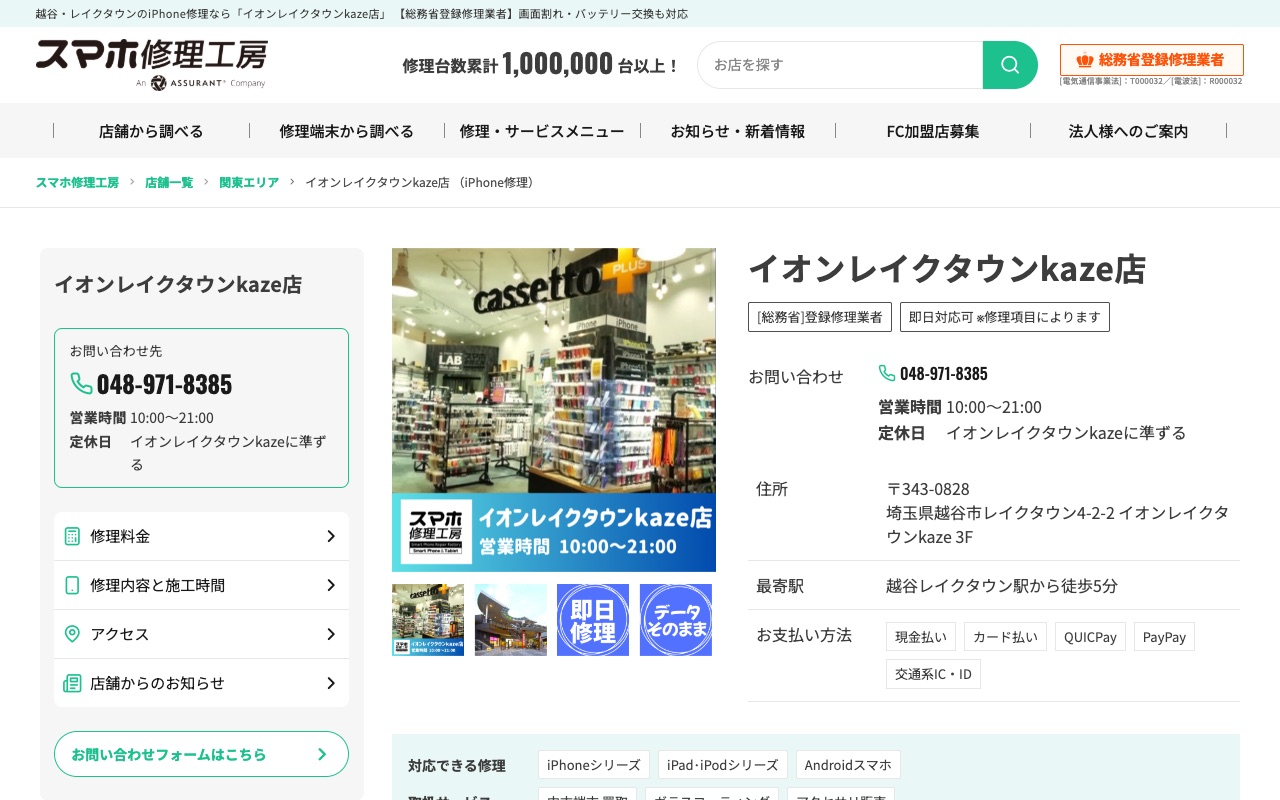Follow the スマホ修理工房 breadcrumb link
1280x800 pixels.
pos(77,182)
